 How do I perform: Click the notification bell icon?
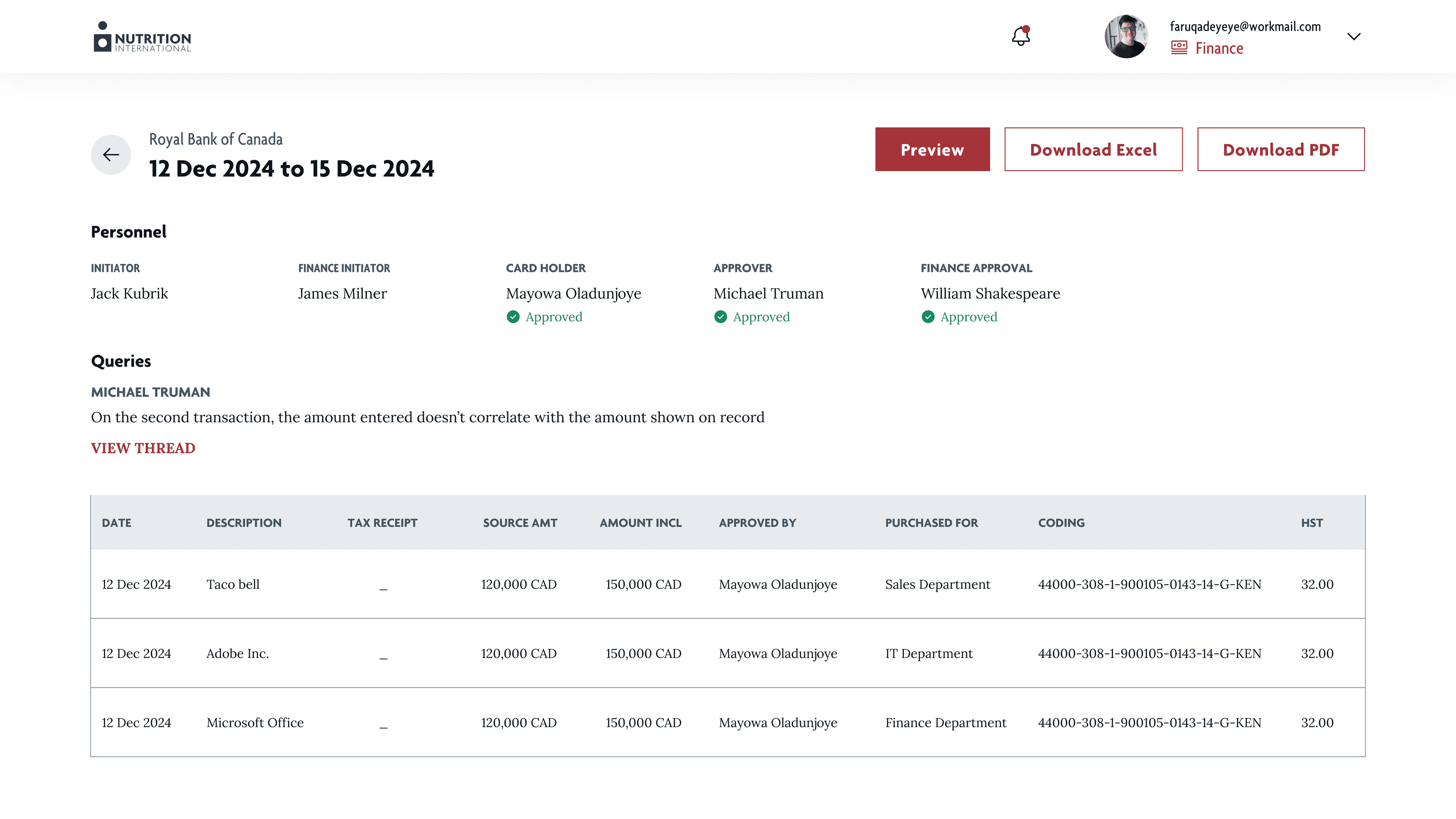pos(1021,36)
